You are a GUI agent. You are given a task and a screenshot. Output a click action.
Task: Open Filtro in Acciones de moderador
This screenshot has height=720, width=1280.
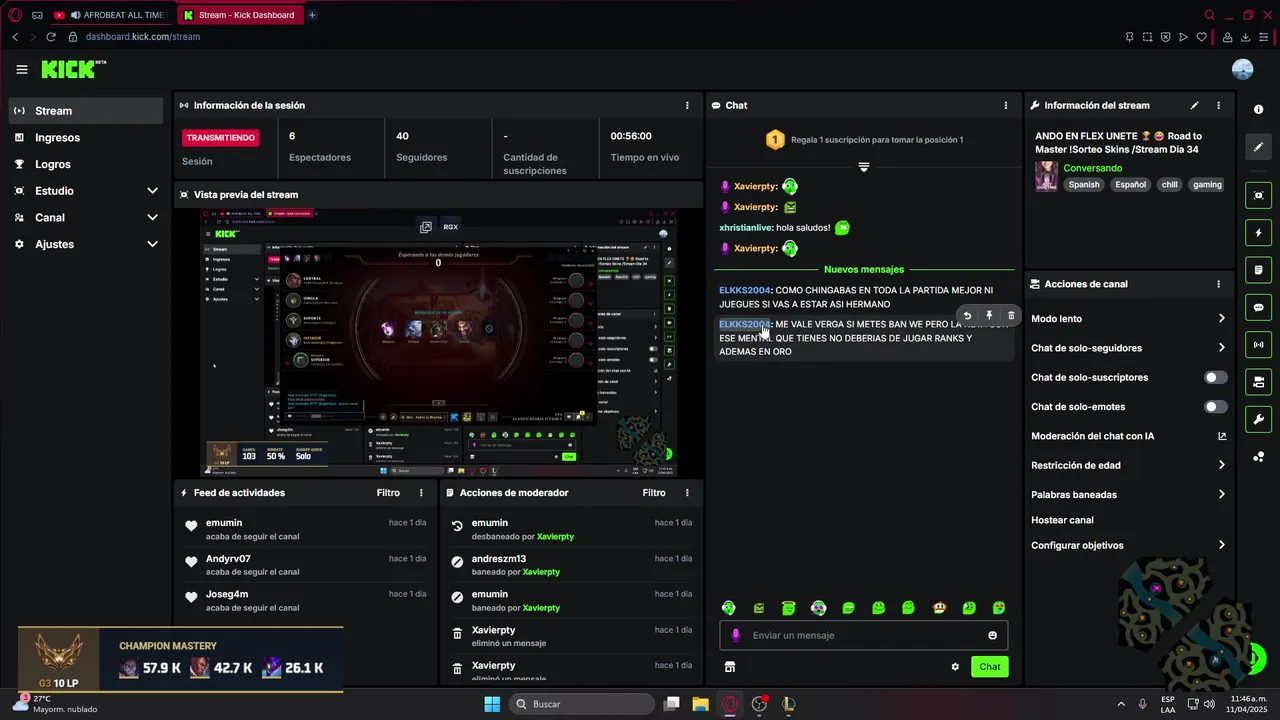click(x=654, y=493)
